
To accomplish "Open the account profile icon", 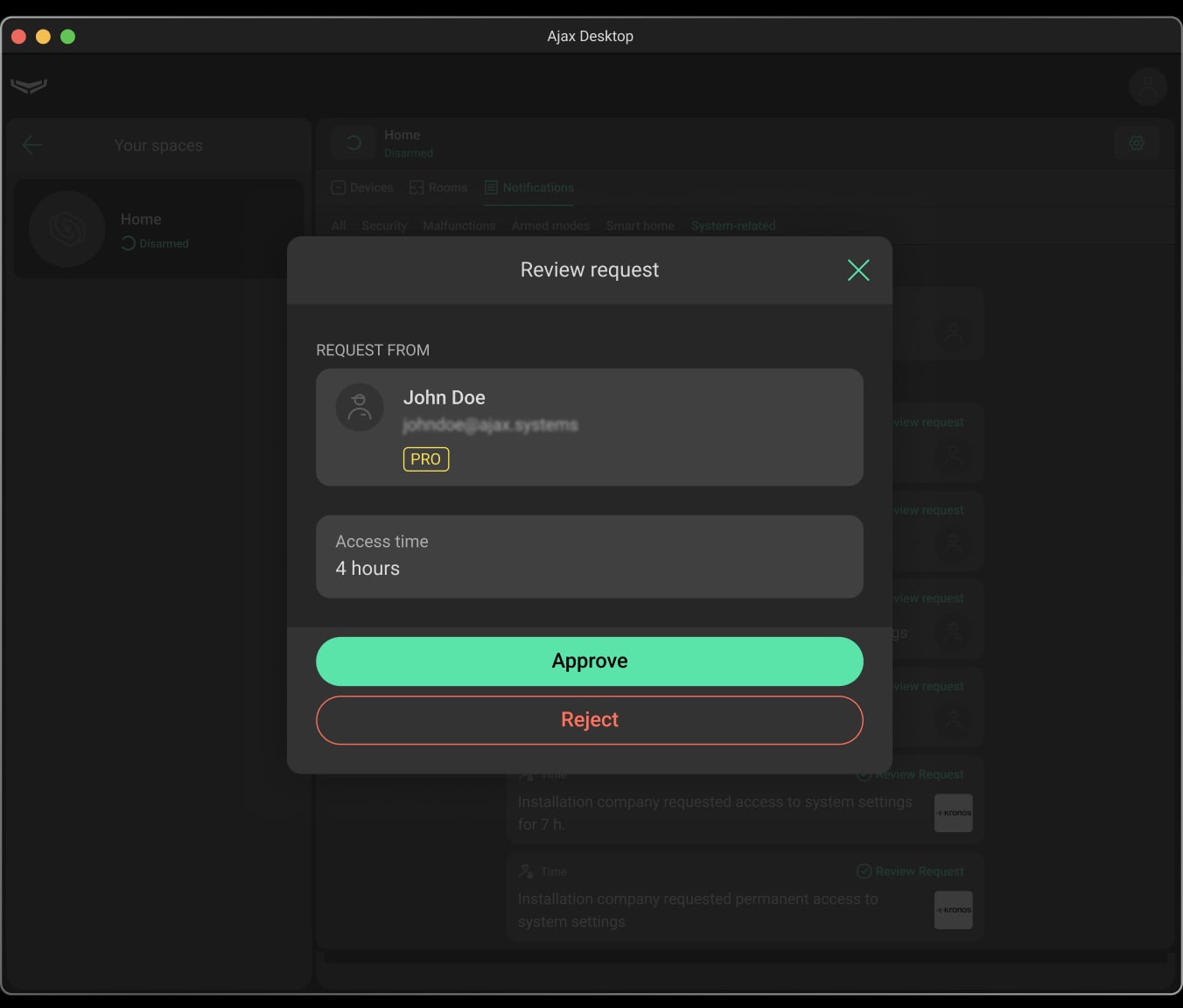I will 1147,87.
